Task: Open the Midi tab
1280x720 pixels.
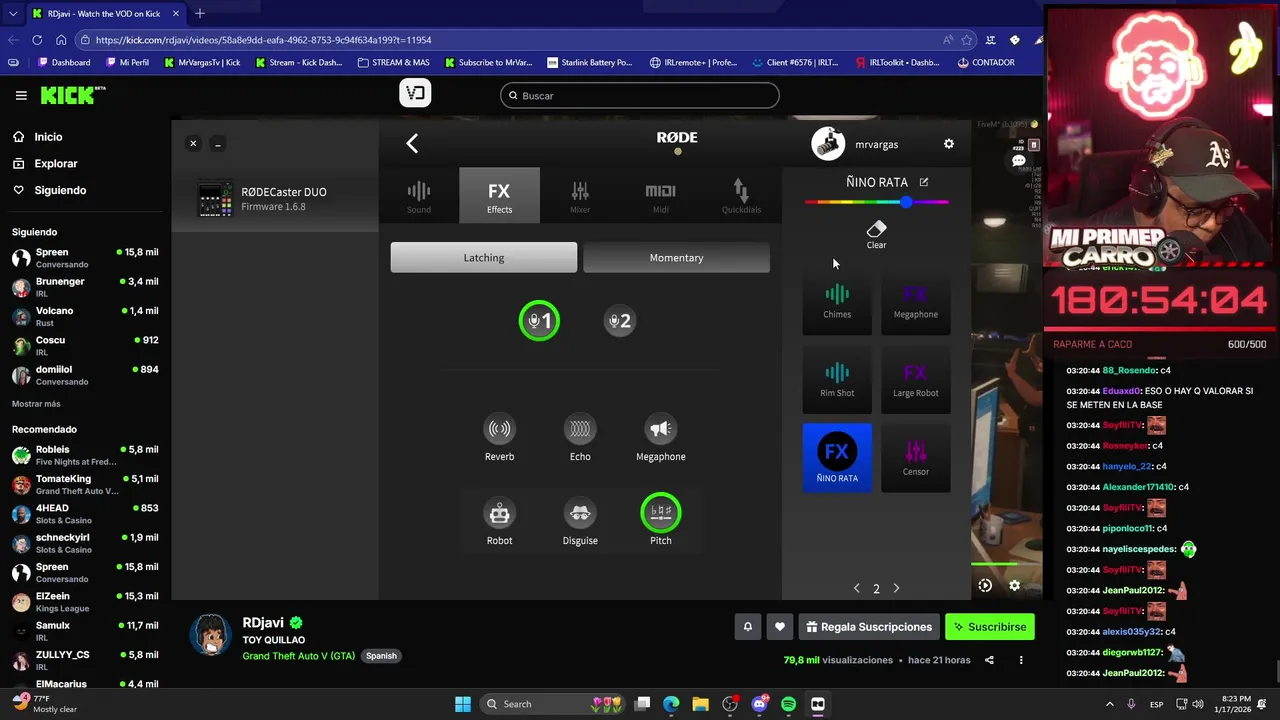Action: coord(660,196)
